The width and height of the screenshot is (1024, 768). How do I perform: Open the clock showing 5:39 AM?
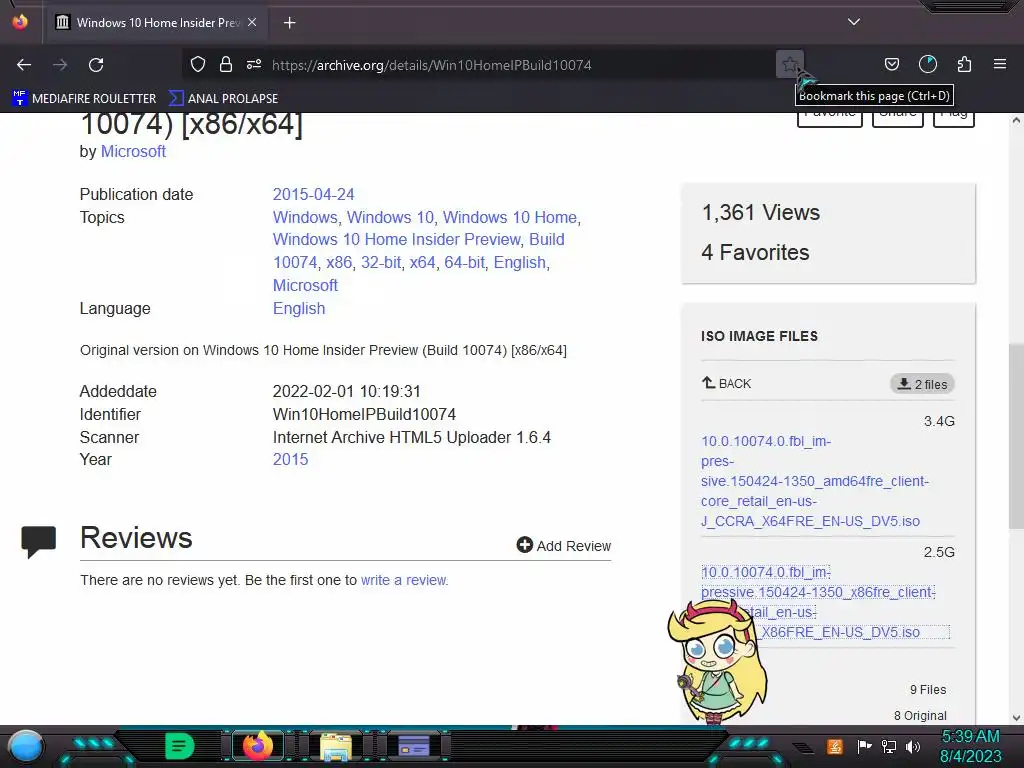click(x=970, y=746)
